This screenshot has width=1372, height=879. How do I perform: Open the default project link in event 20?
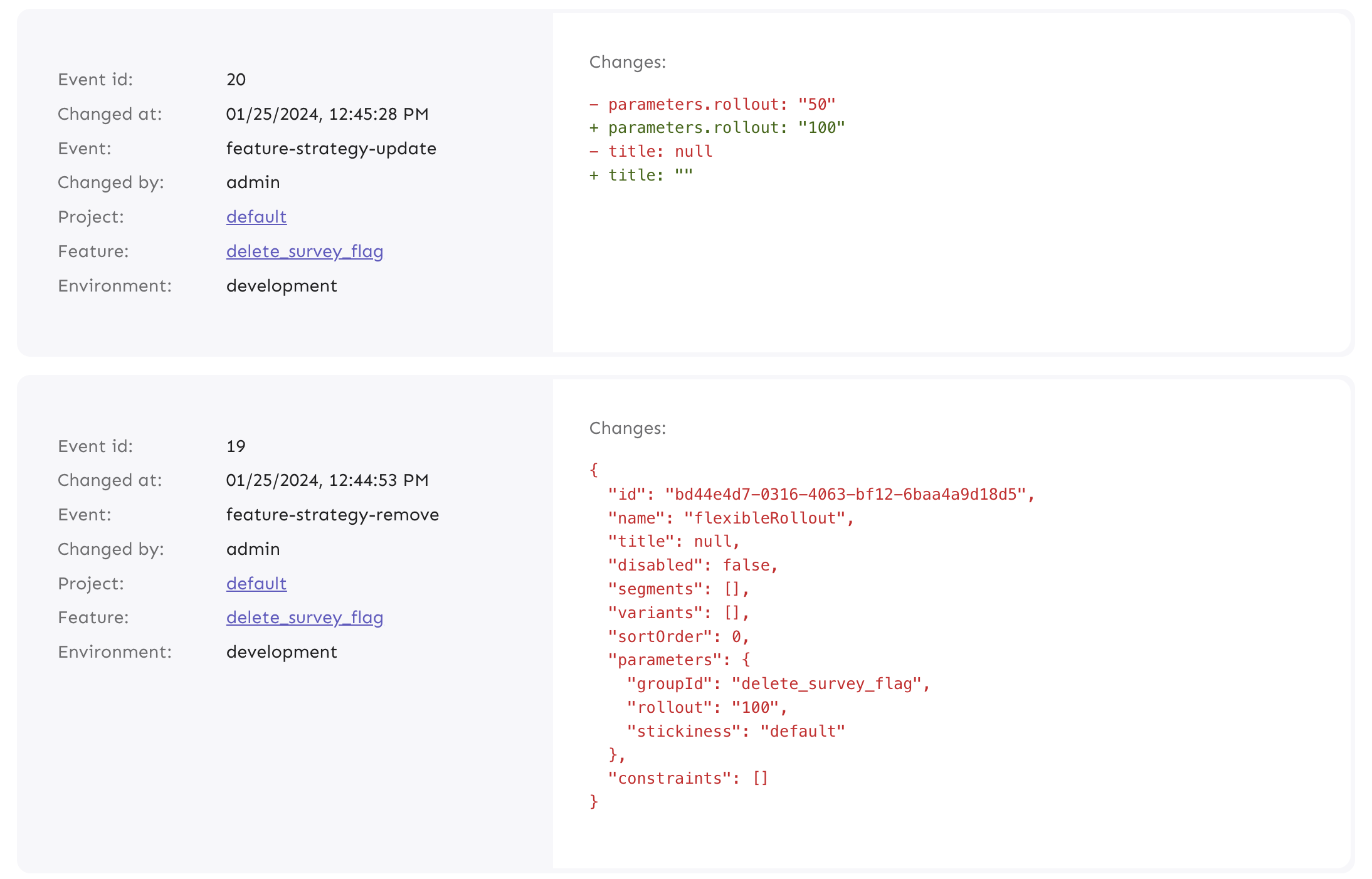point(256,216)
